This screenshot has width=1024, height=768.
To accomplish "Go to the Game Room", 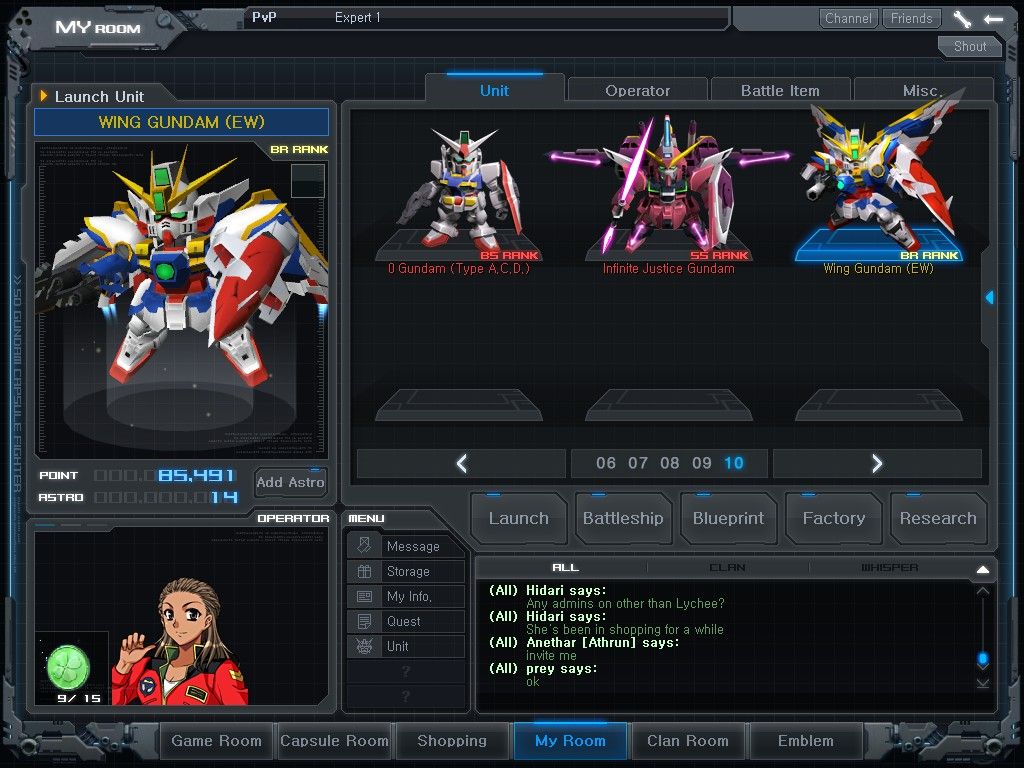I will click(216, 741).
